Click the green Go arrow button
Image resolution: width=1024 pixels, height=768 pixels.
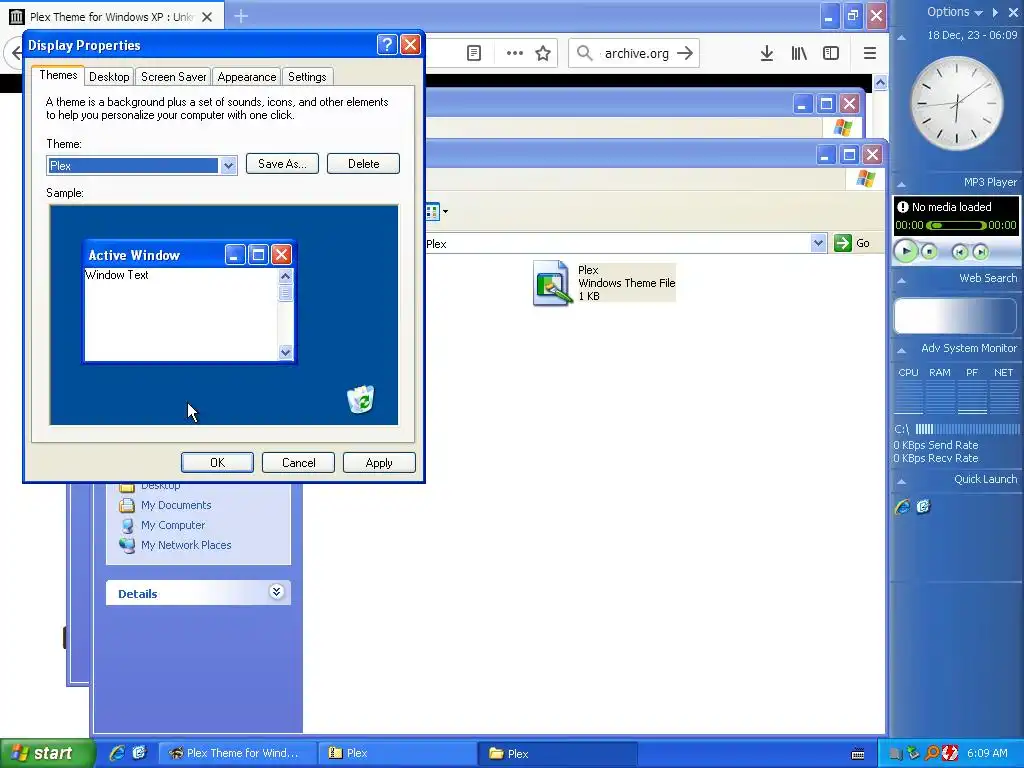tap(843, 243)
